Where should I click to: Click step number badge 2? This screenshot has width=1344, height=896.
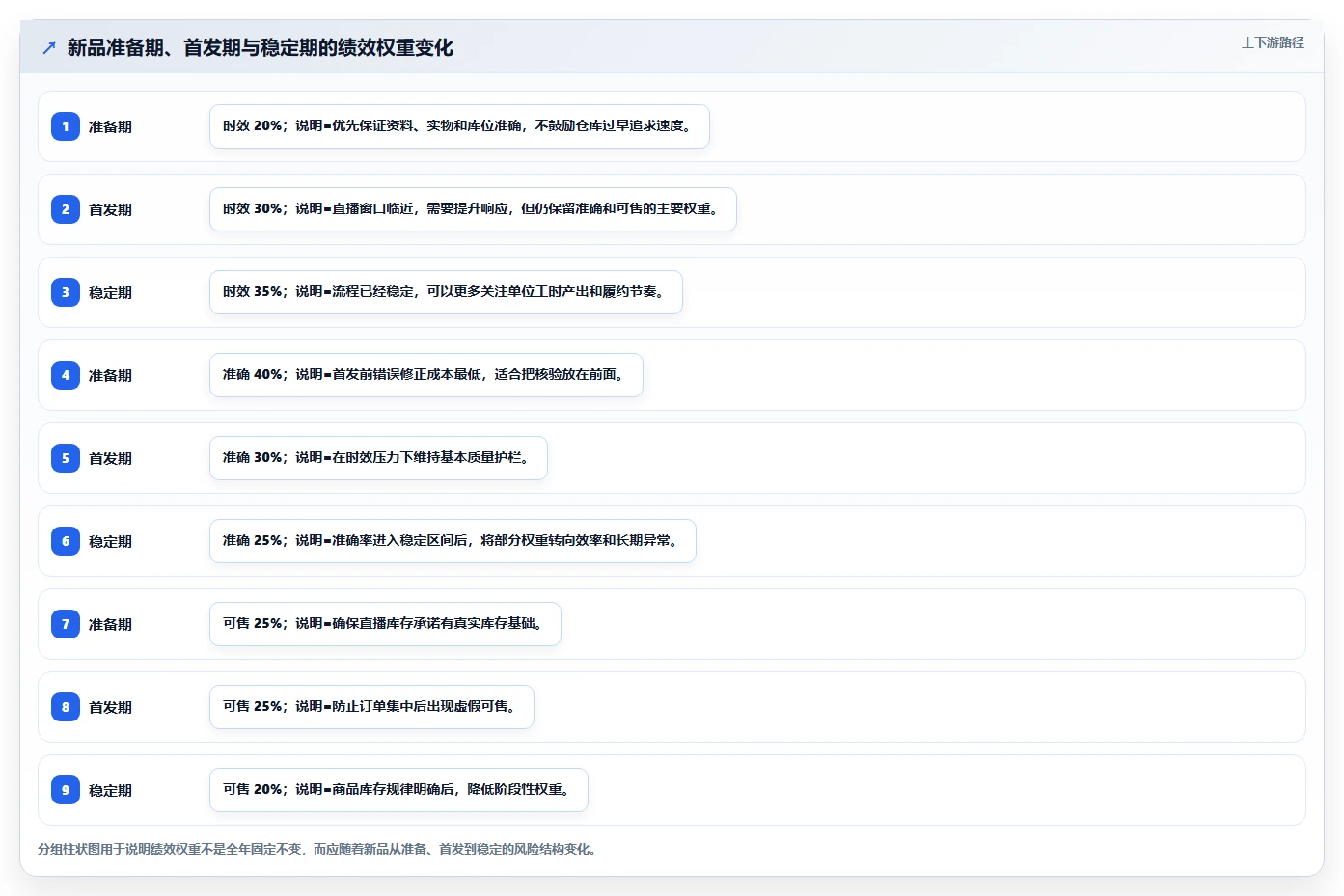click(66, 209)
